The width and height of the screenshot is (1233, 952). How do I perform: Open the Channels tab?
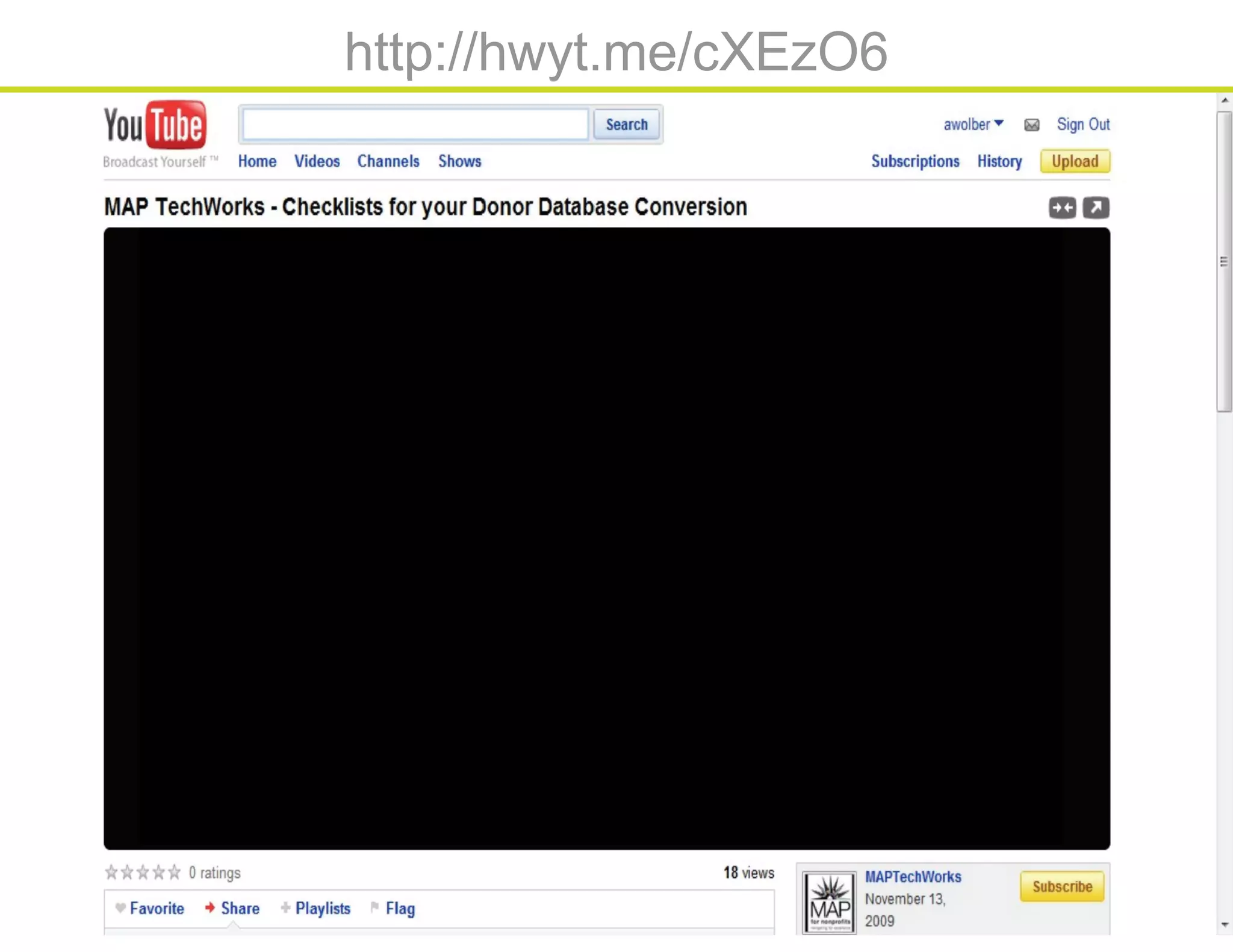coord(388,161)
